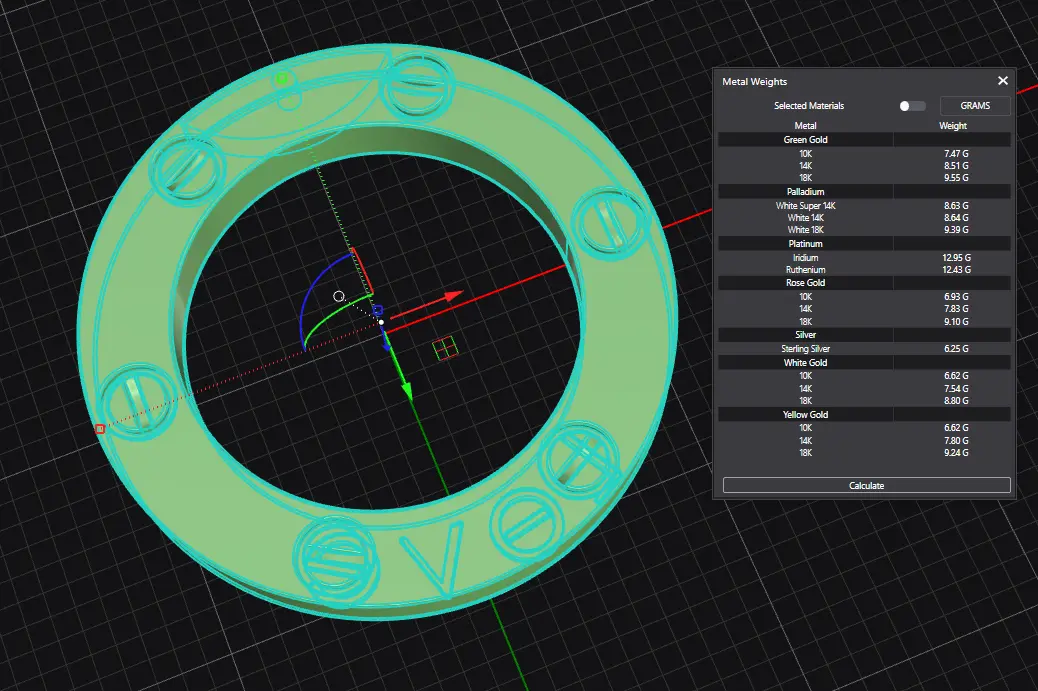Click the red-green planar grid handle
Screen dimensions: 1038x691
(444, 347)
